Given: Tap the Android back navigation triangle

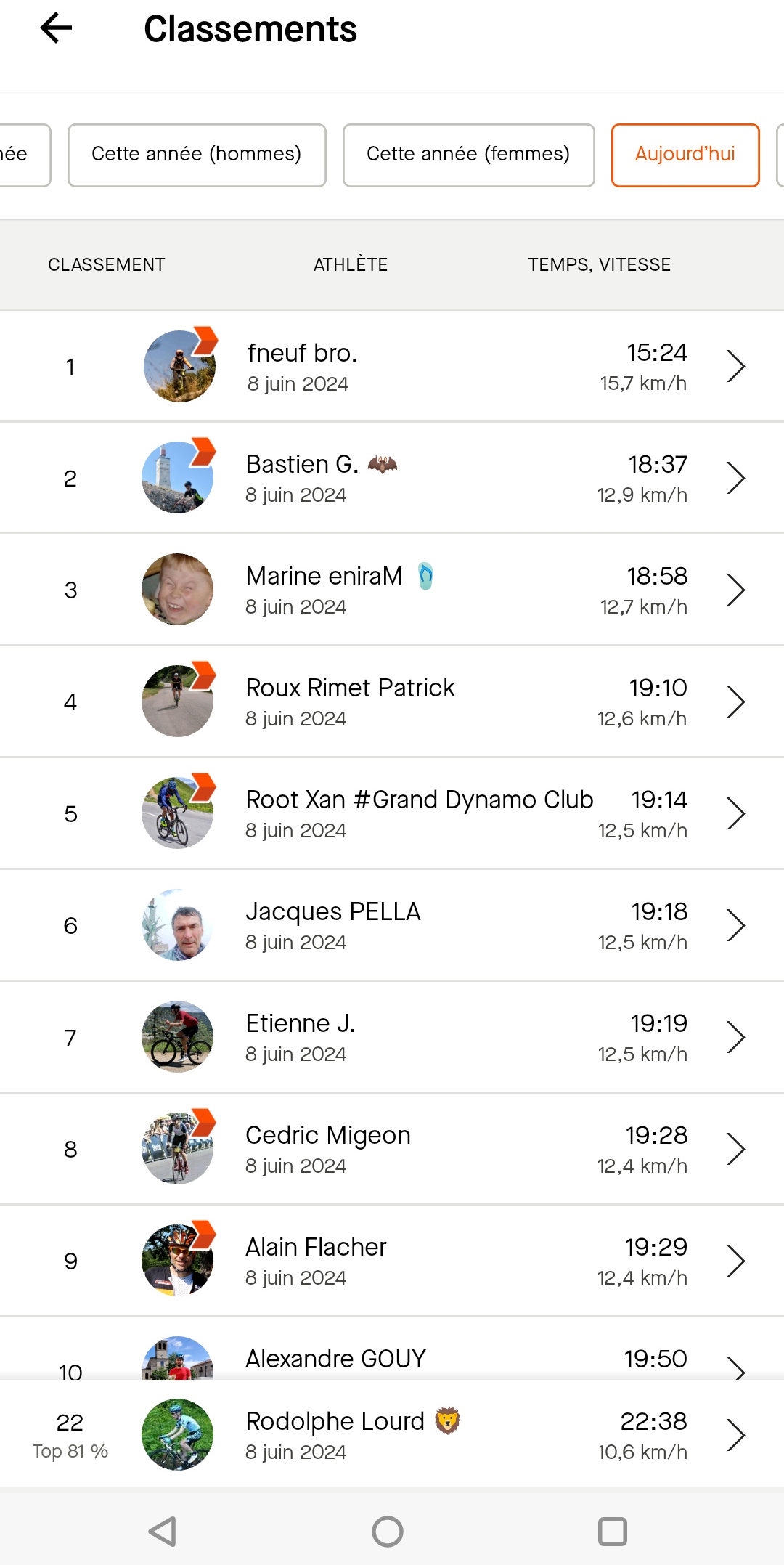Looking at the screenshot, I should point(163,1532).
